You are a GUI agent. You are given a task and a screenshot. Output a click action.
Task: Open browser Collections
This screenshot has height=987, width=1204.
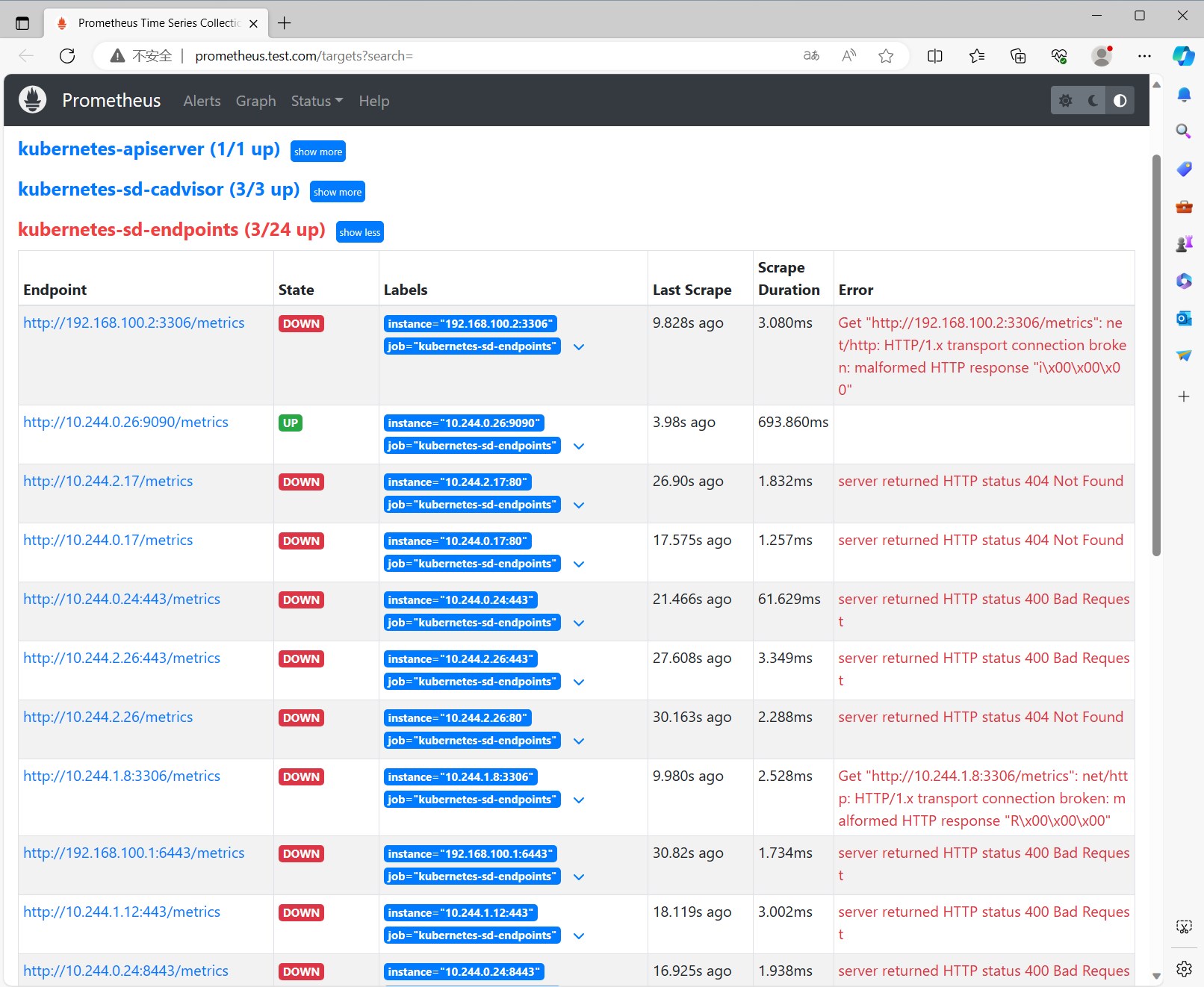point(1018,56)
